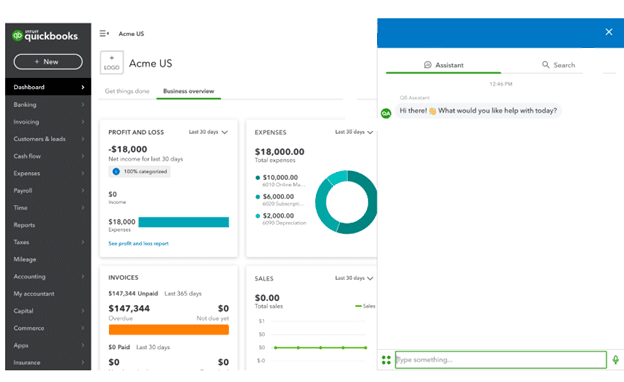Viewport: 624px width, 382px height.
Task: Click the QuickBooks logo icon
Action: tap(17, 36)
